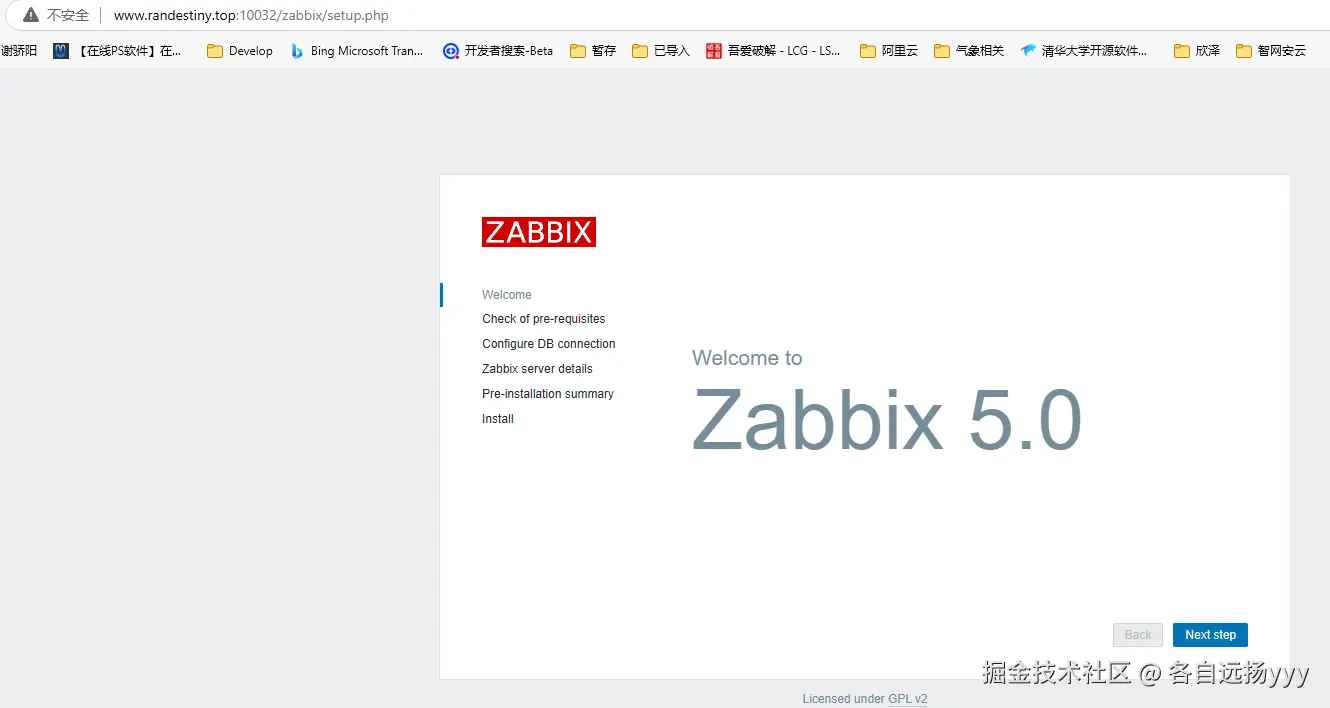Select the Welcome setup step
Screen dimensions: 1330x708
(507, 295)
